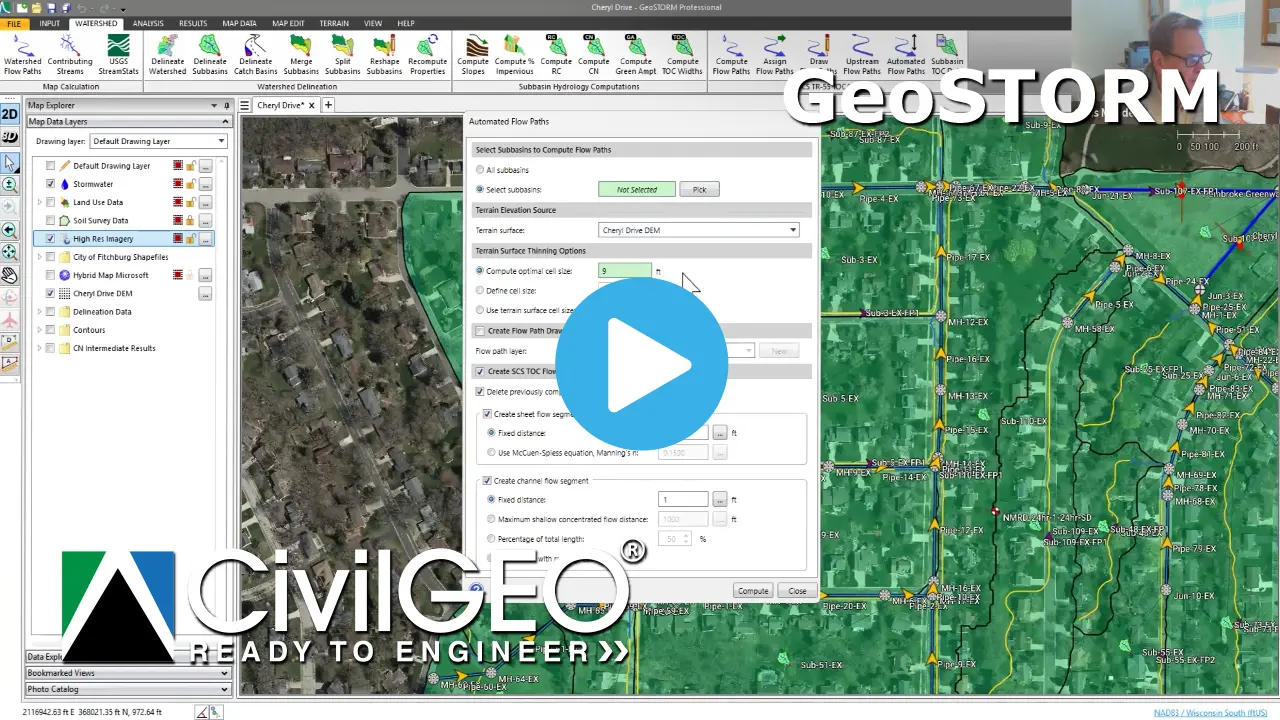1280x720 pixels.
Task: Expand the City of Fitchburg Shapefiles group
Action: [x=40, y=257]
